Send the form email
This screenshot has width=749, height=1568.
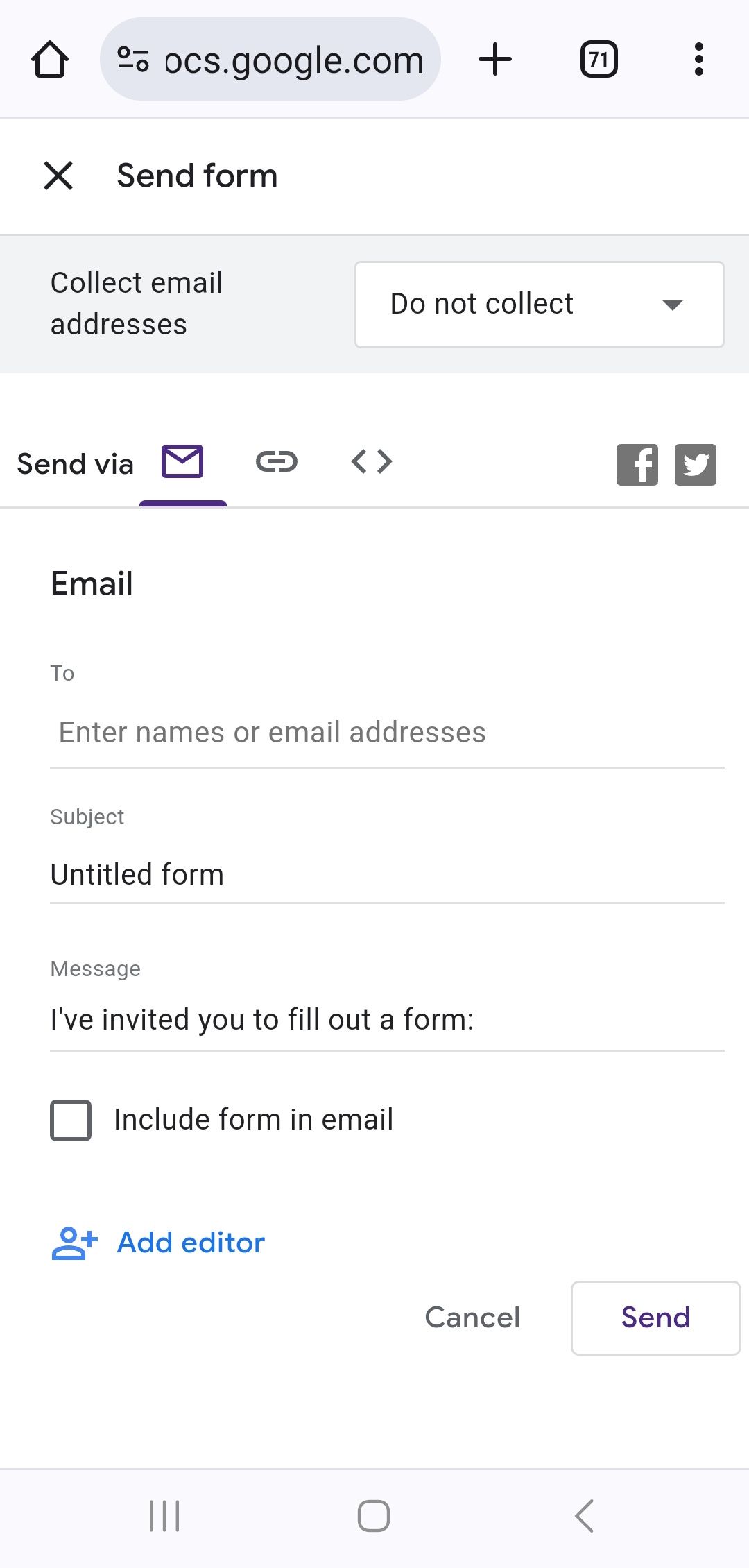point(654,1318)
